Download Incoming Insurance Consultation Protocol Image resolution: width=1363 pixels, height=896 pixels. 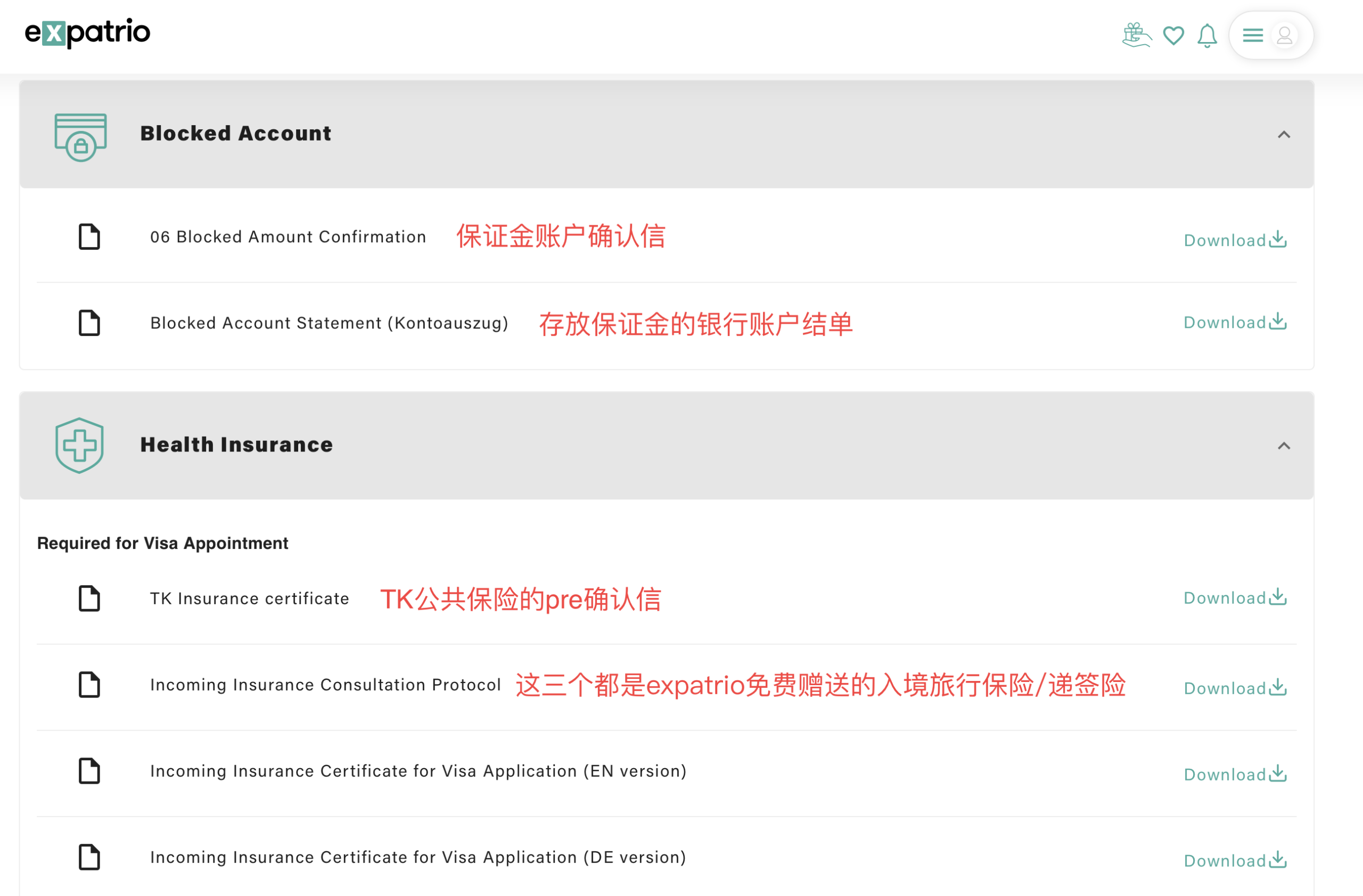click(x=1235, y=688)
